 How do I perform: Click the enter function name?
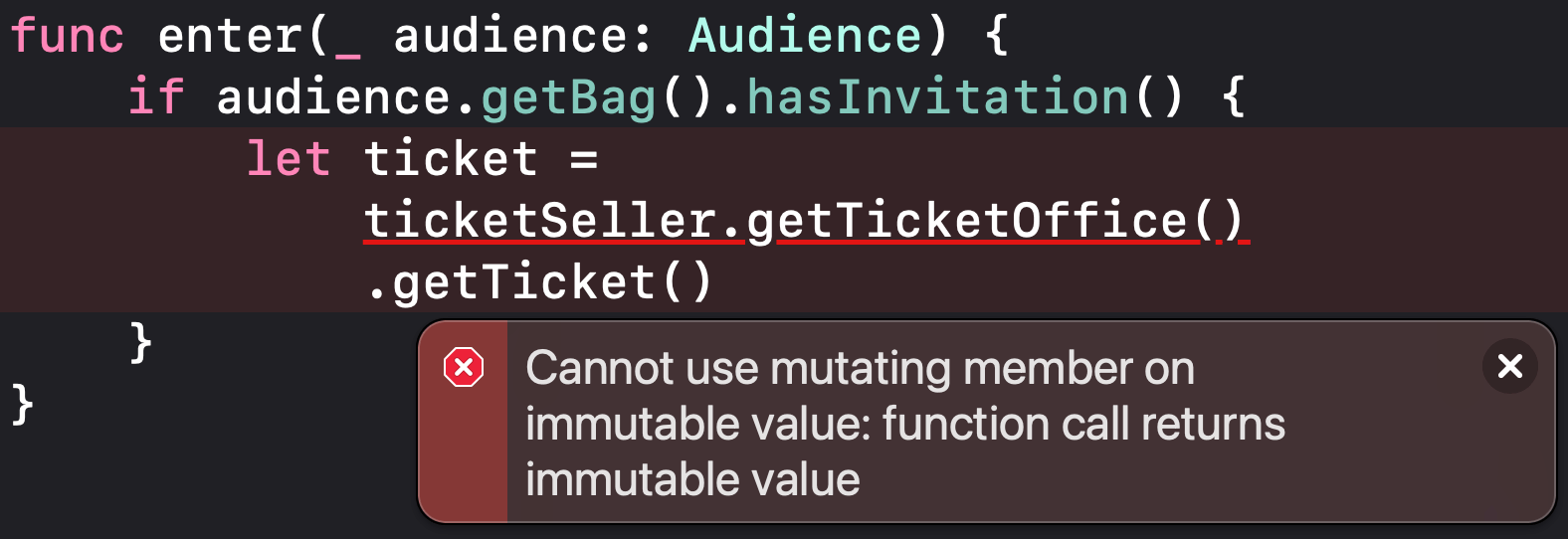coord(231,37)
